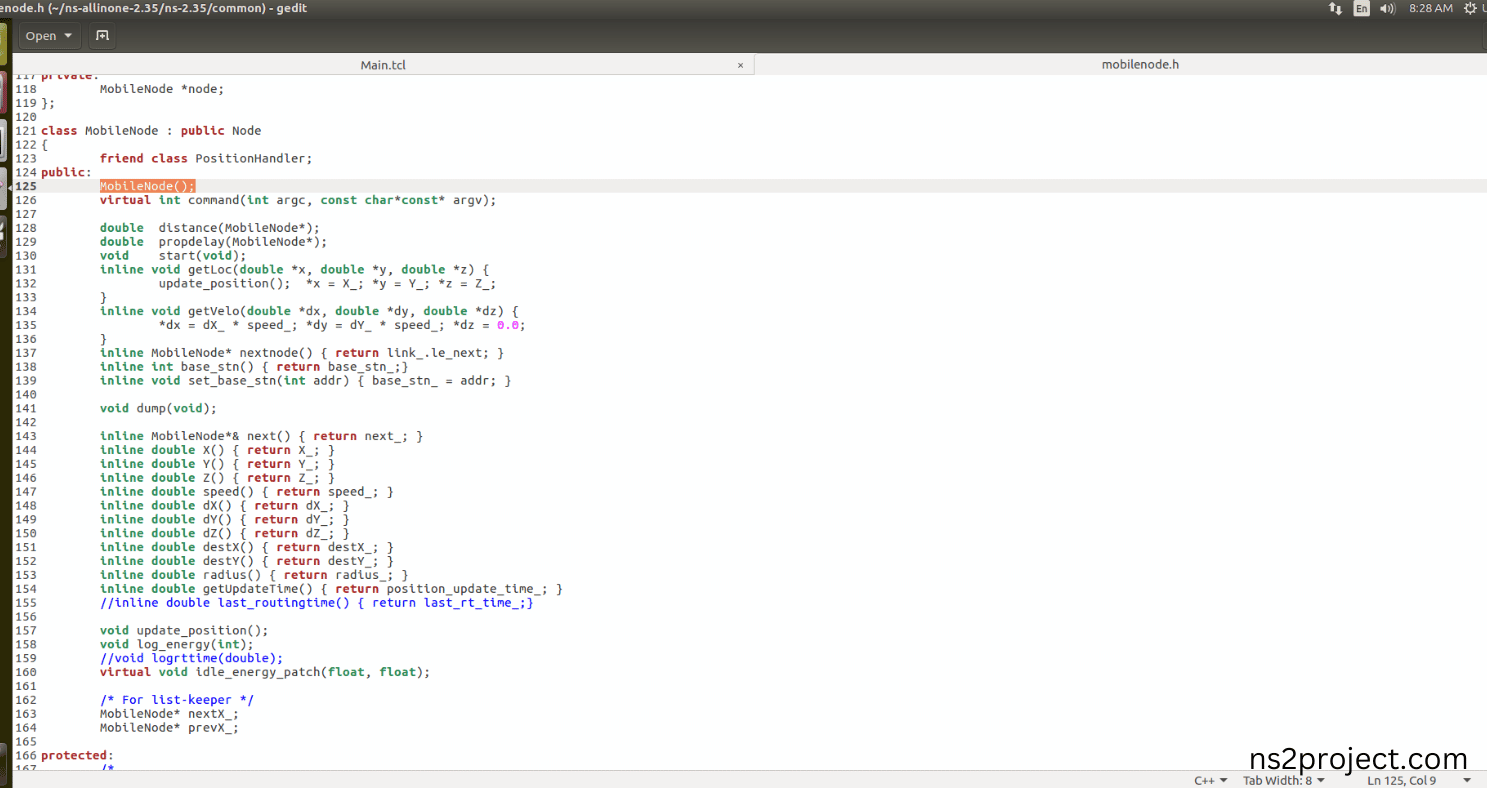Screen dimensions: 1487x788
Task: Click 'friend class PositionHandler;' on line 123
Action: (x=206, y=158)
